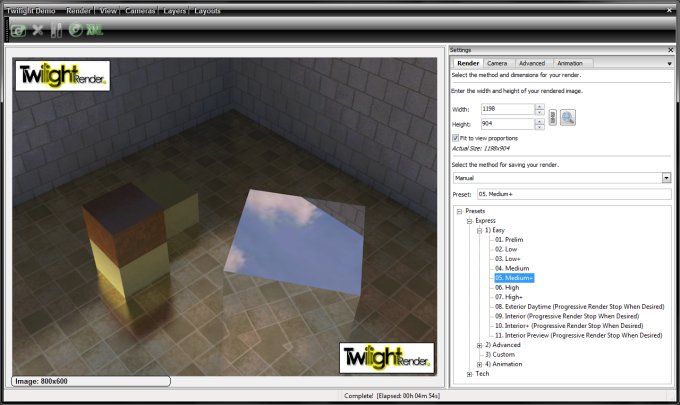680x405 pixels.
Task: Increase the Width value with the up arrow
Action: coord(540,106)
